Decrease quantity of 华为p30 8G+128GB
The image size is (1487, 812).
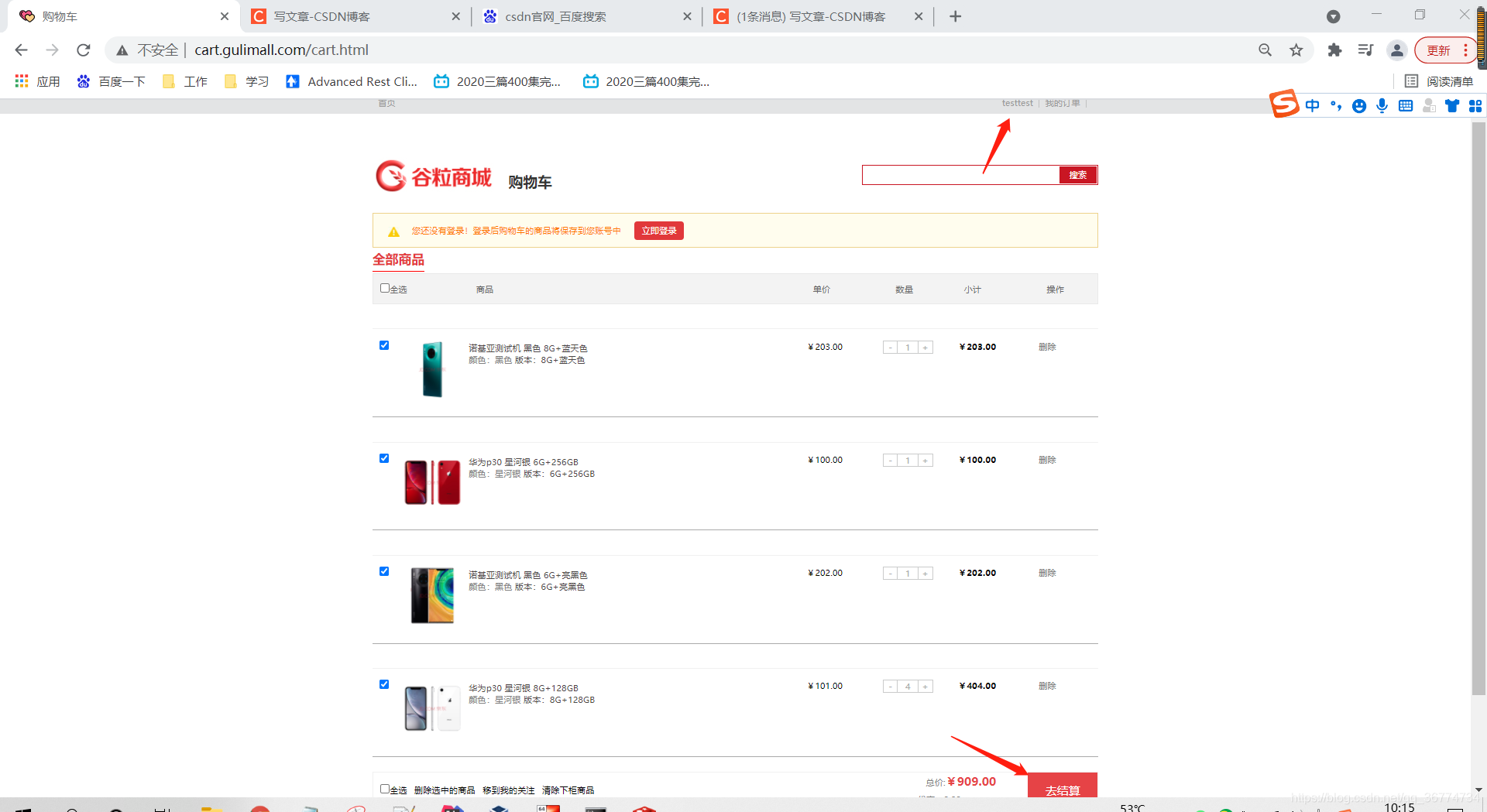click(891, 687)
